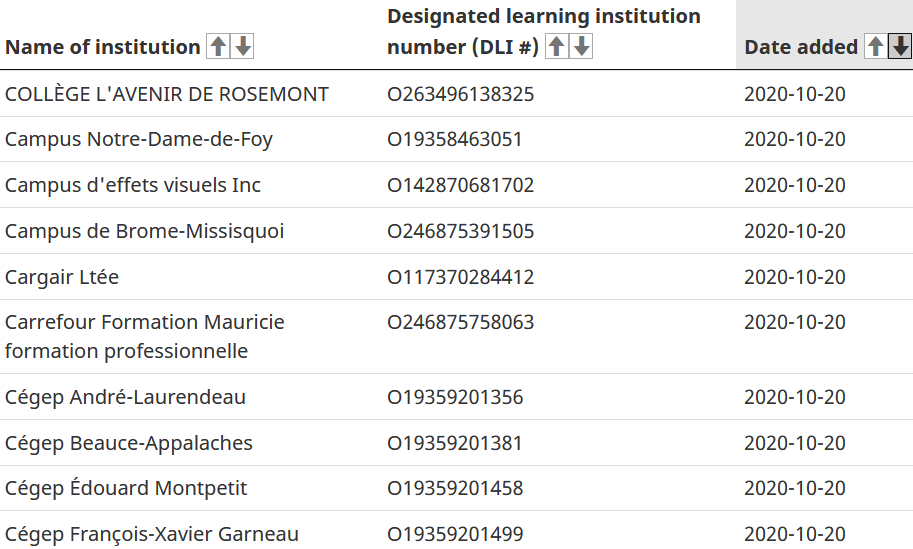
Task: Click the Name of institution header
Action: (102, 47)
